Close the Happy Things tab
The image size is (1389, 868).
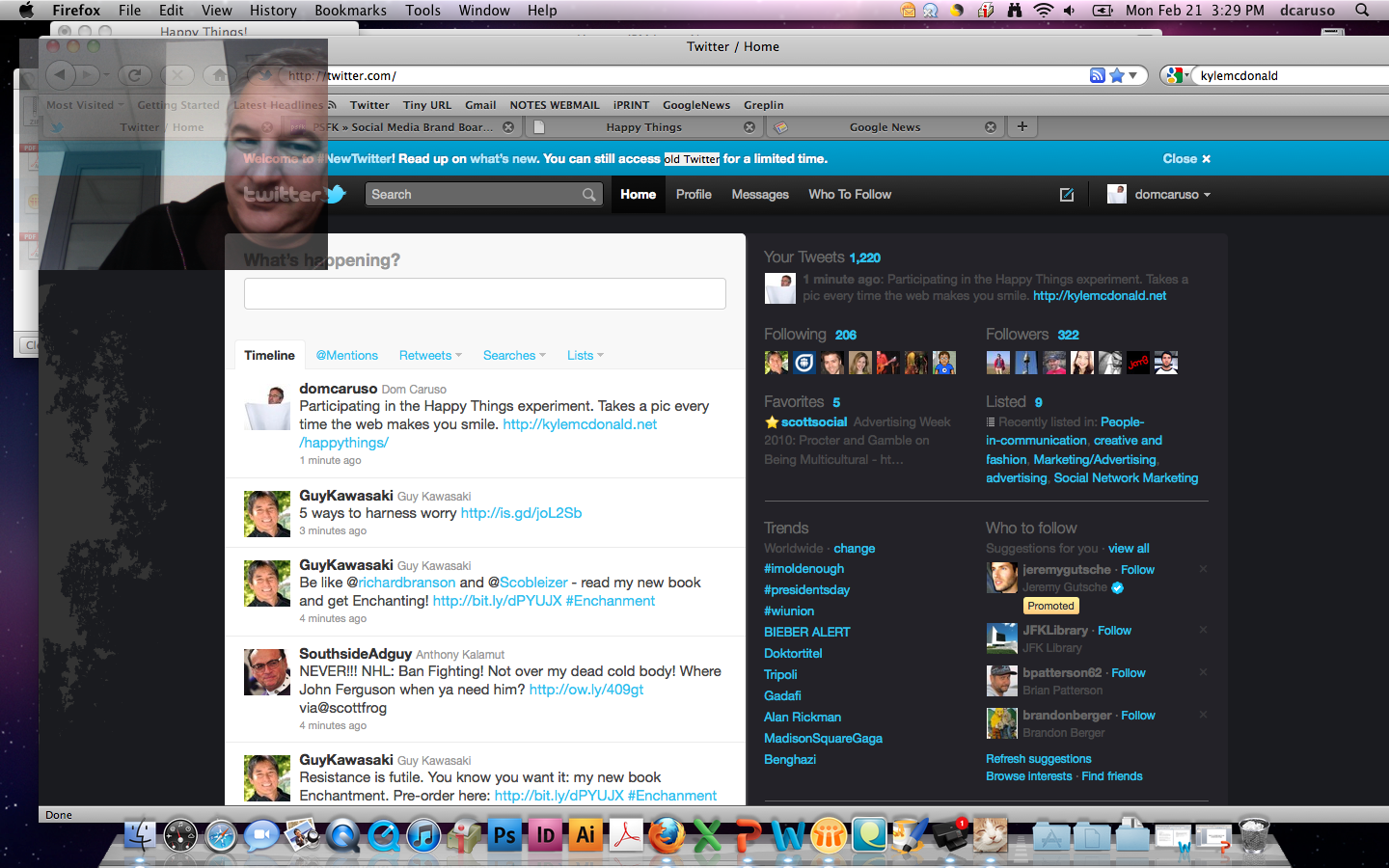[x=749, y=127]
